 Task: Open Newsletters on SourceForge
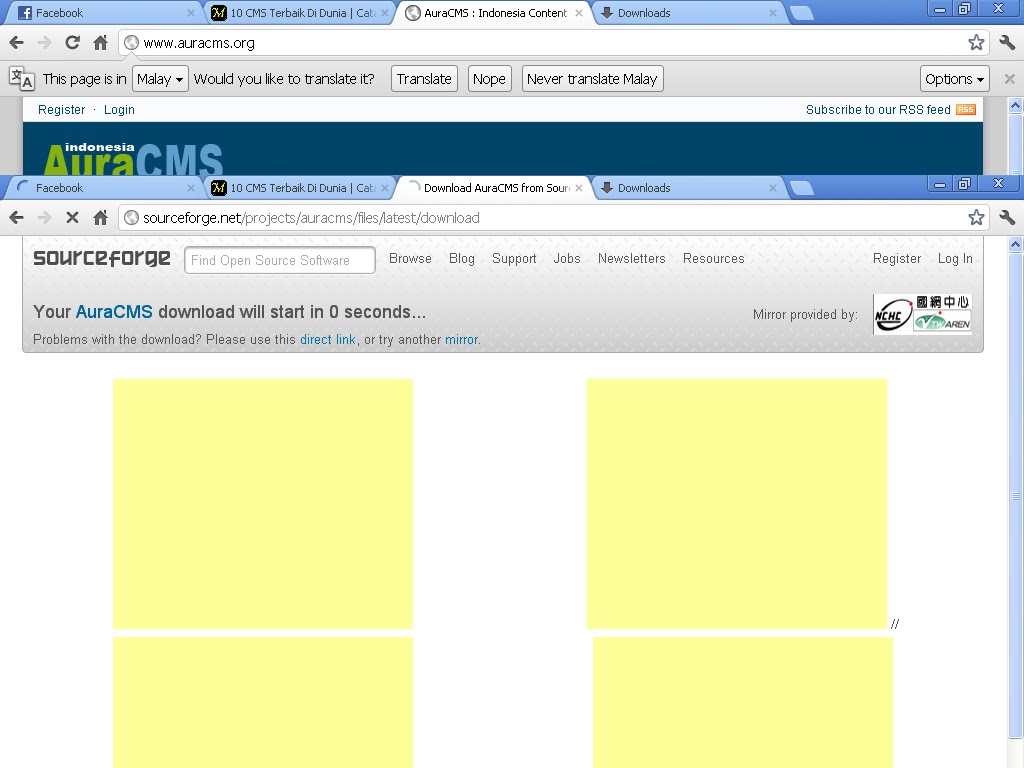tap(632, 259)
